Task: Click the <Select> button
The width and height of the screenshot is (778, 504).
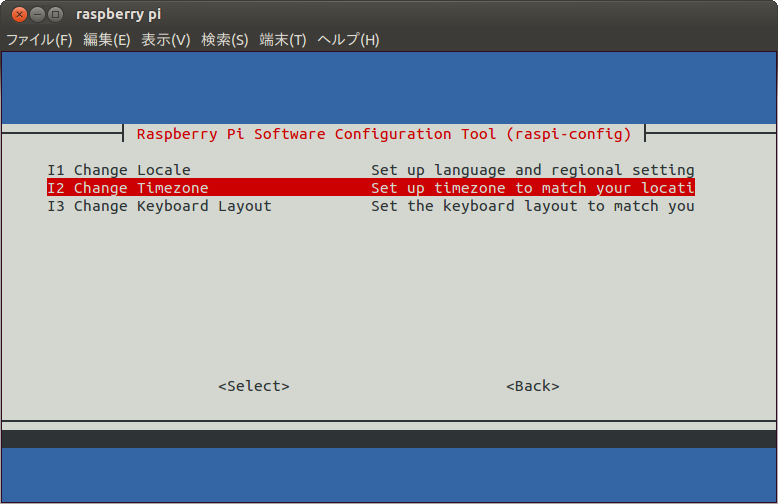Action: coord(254,386)
